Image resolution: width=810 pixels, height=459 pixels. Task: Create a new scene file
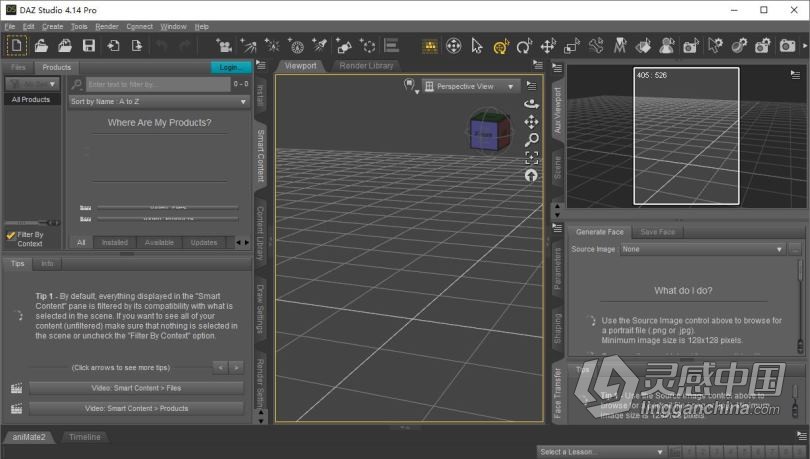17,45
